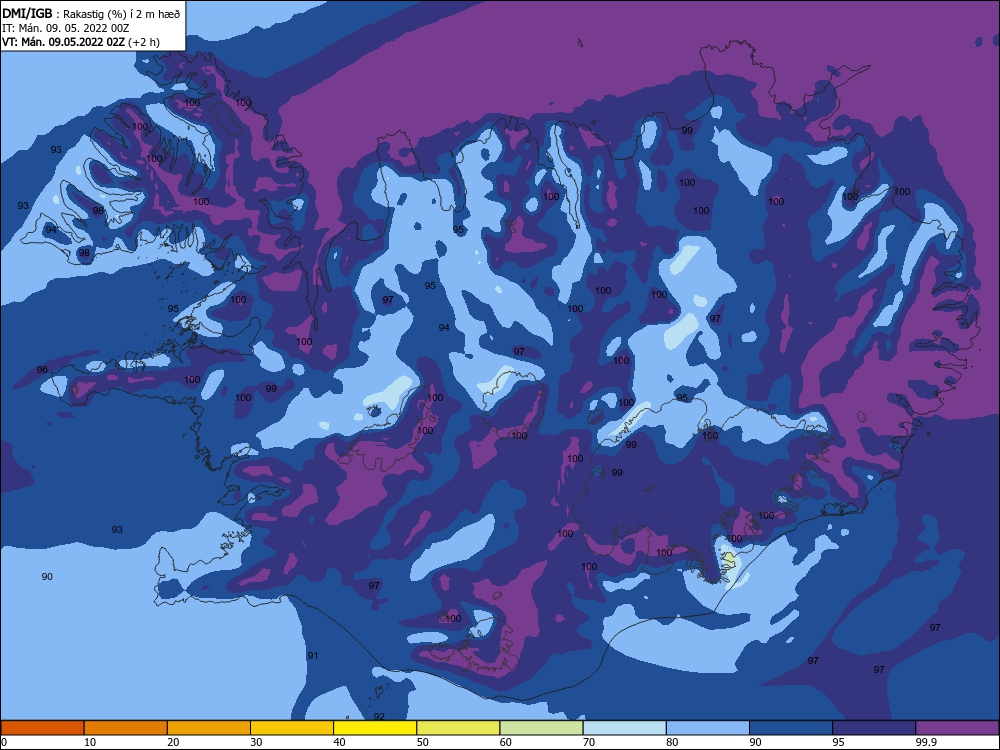Click the '60' legend tick label

(506, 742)
